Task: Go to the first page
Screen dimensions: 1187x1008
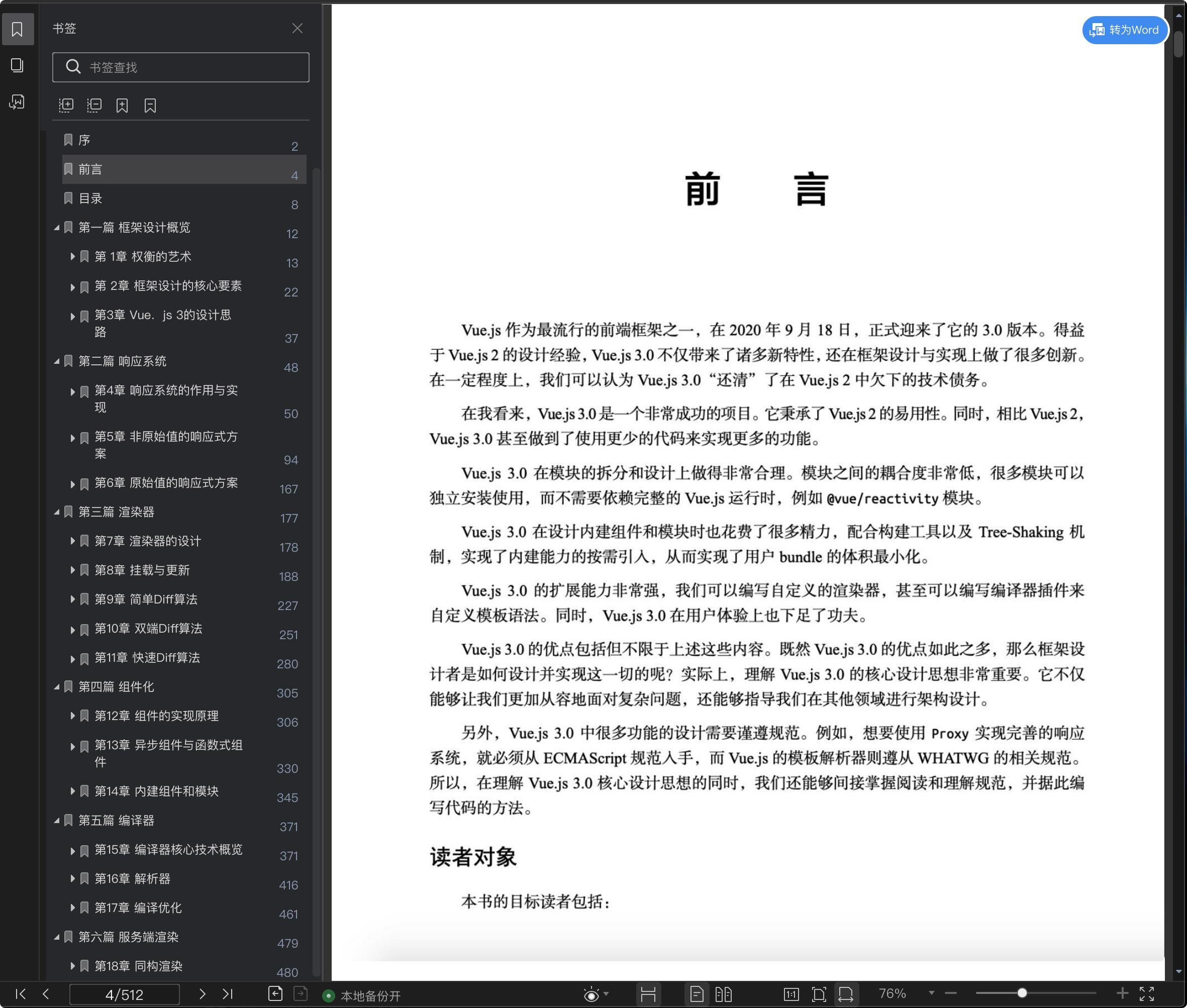Action: tap(21, 994)
